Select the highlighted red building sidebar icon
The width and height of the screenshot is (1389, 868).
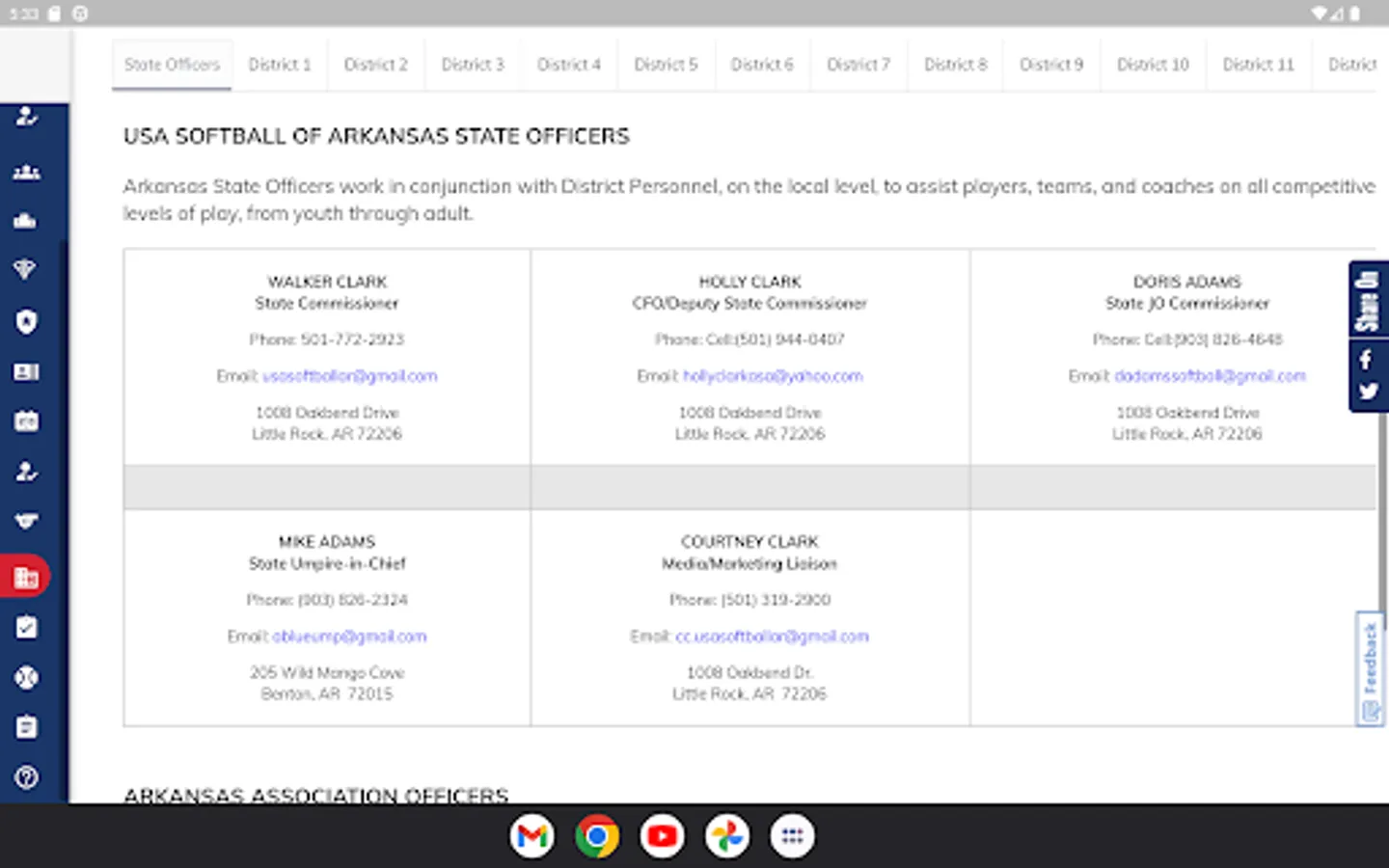coord(26,577)
